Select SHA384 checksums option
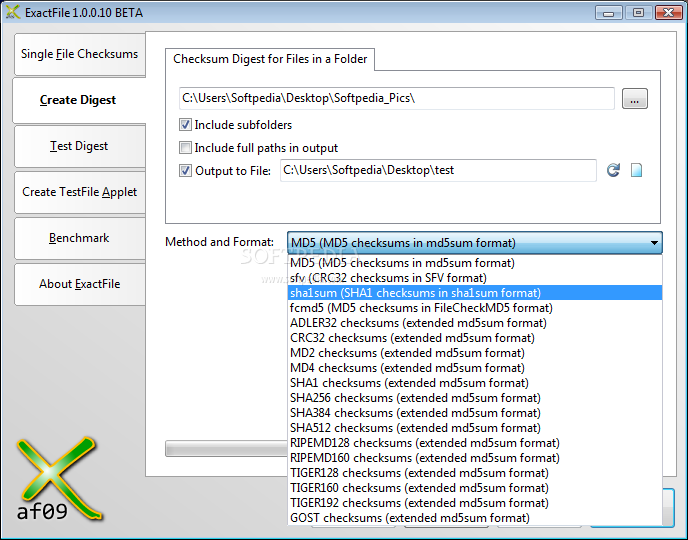The image size is (688, 540). coord(475,413)
